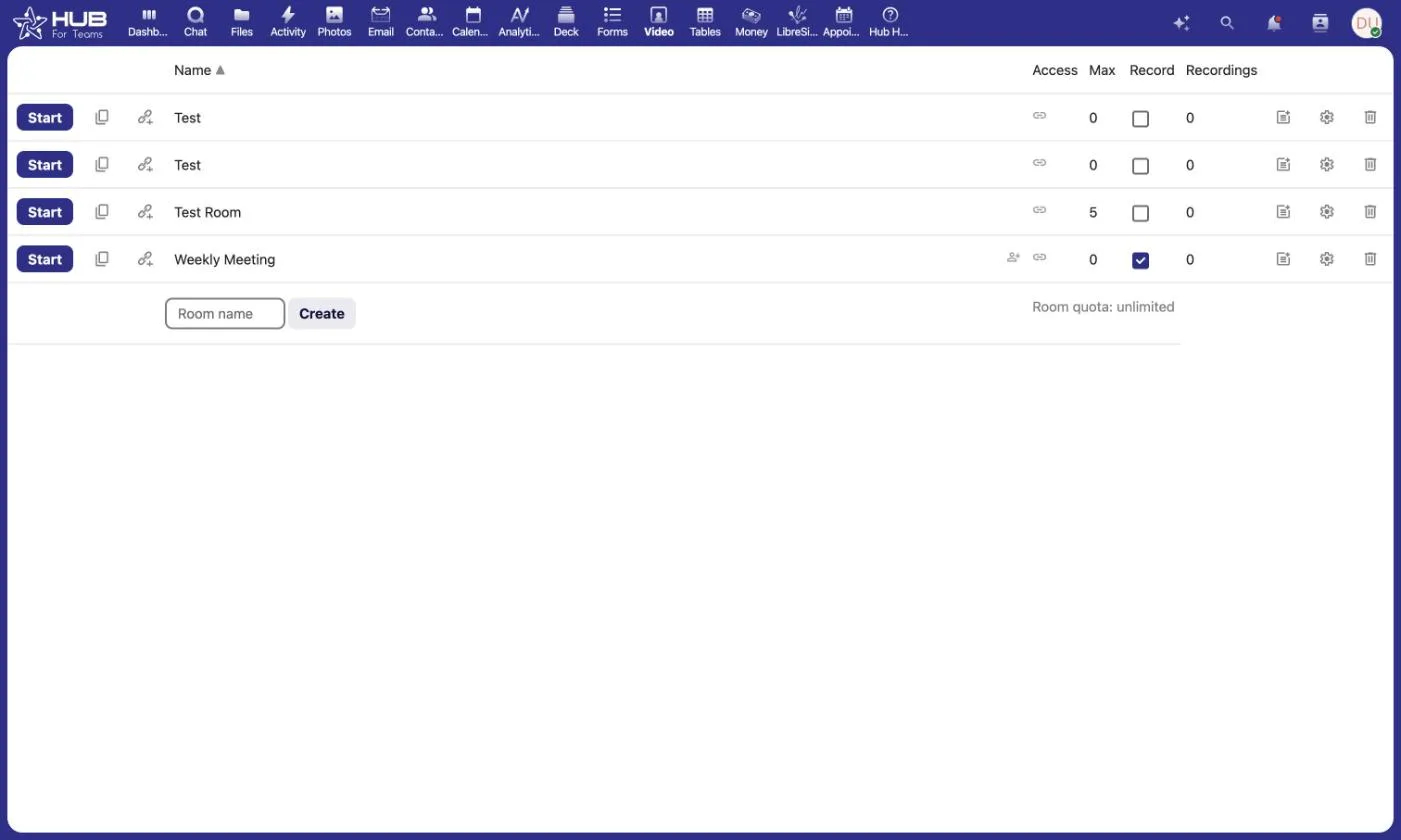Edit the Test Room name text
Image resolution: width=1401 pixels, height=840 pixels.
pyautogui.click(x=207, y=212)
